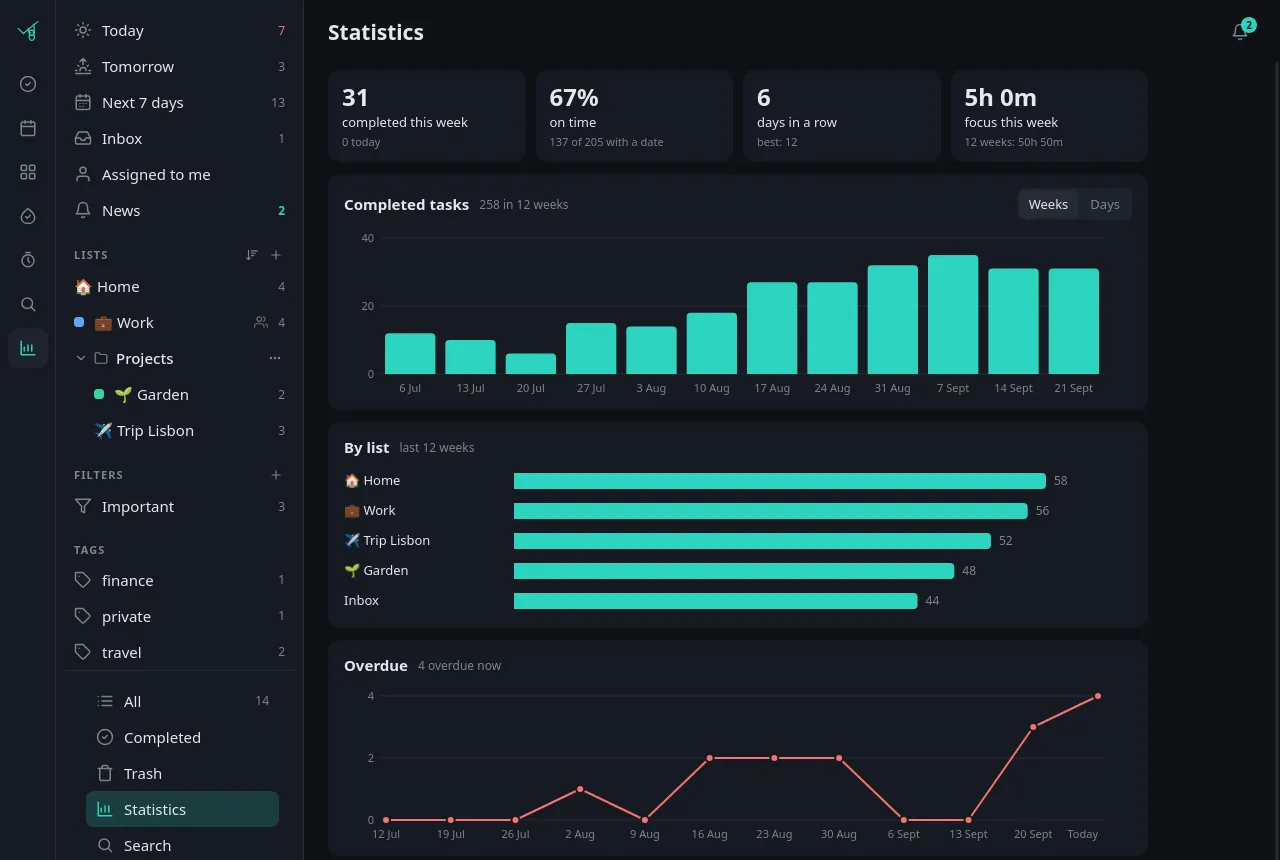Open Tomorrow smart list
Image resolution: width=1280 pixels, height=860 pixels.
tap(180, 67)
